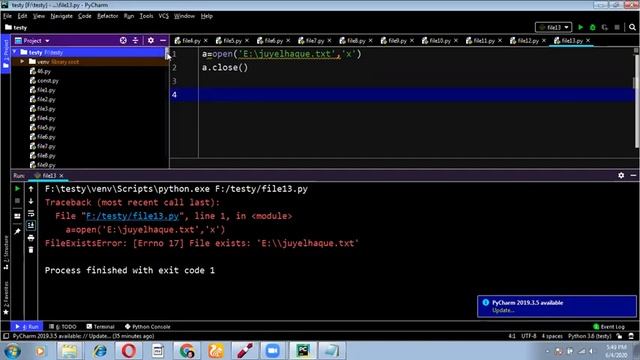Image resolution: width=640 pixels, height=360 pixels.
Task: Open file7.py from the project tree
Action: (42, 146)
